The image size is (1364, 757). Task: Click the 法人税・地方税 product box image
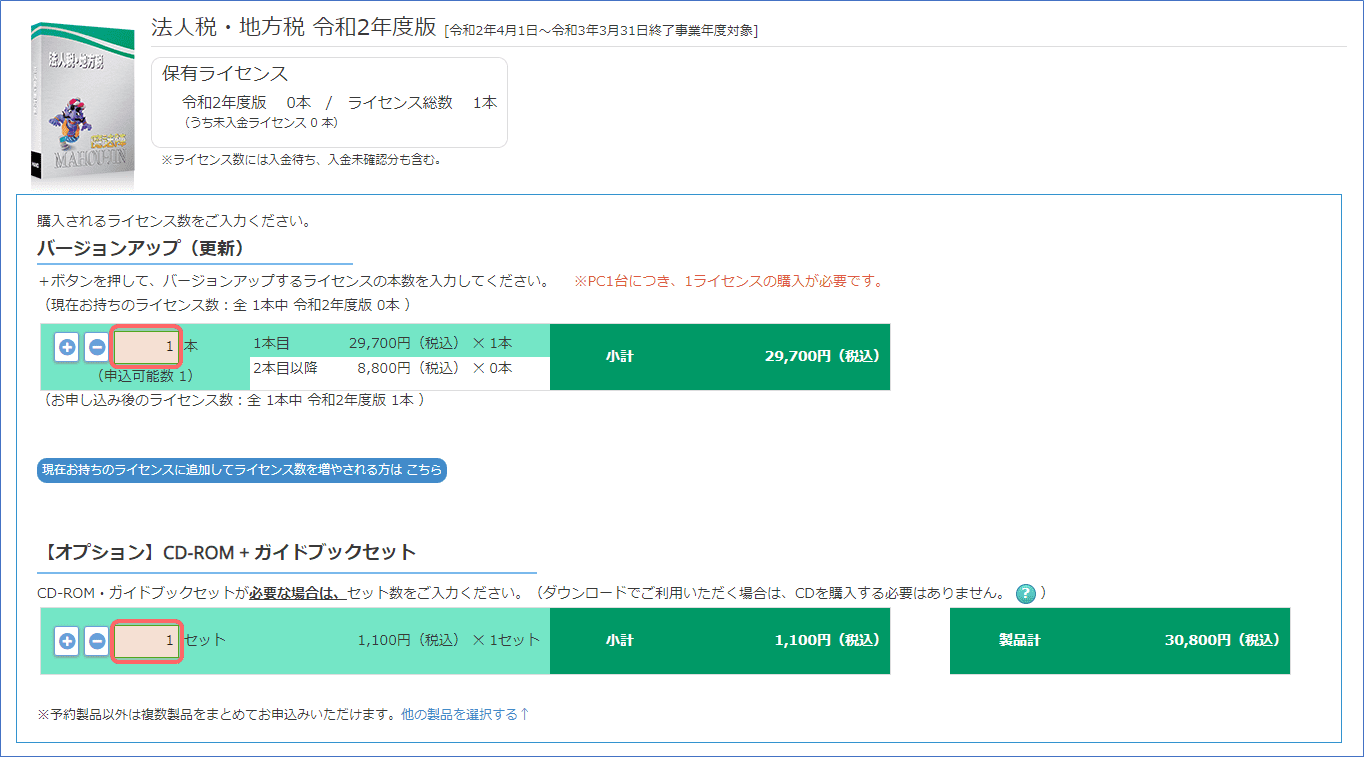pyautogui.click(x=84, y=104)
